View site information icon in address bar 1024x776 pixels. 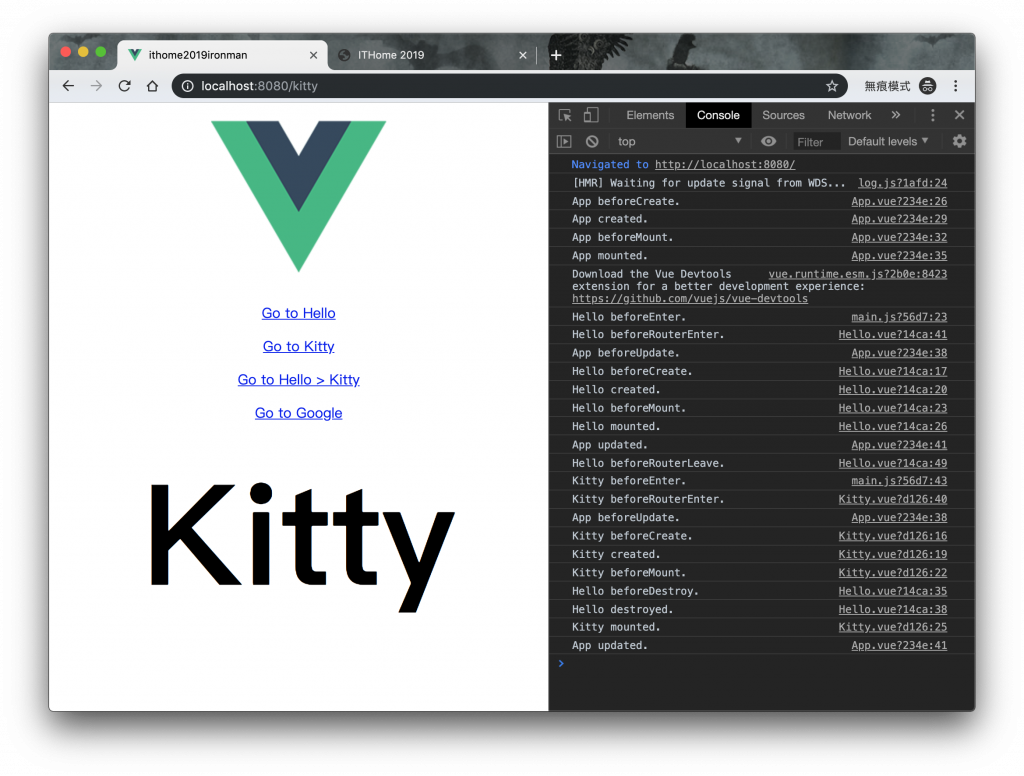[187, 86]
